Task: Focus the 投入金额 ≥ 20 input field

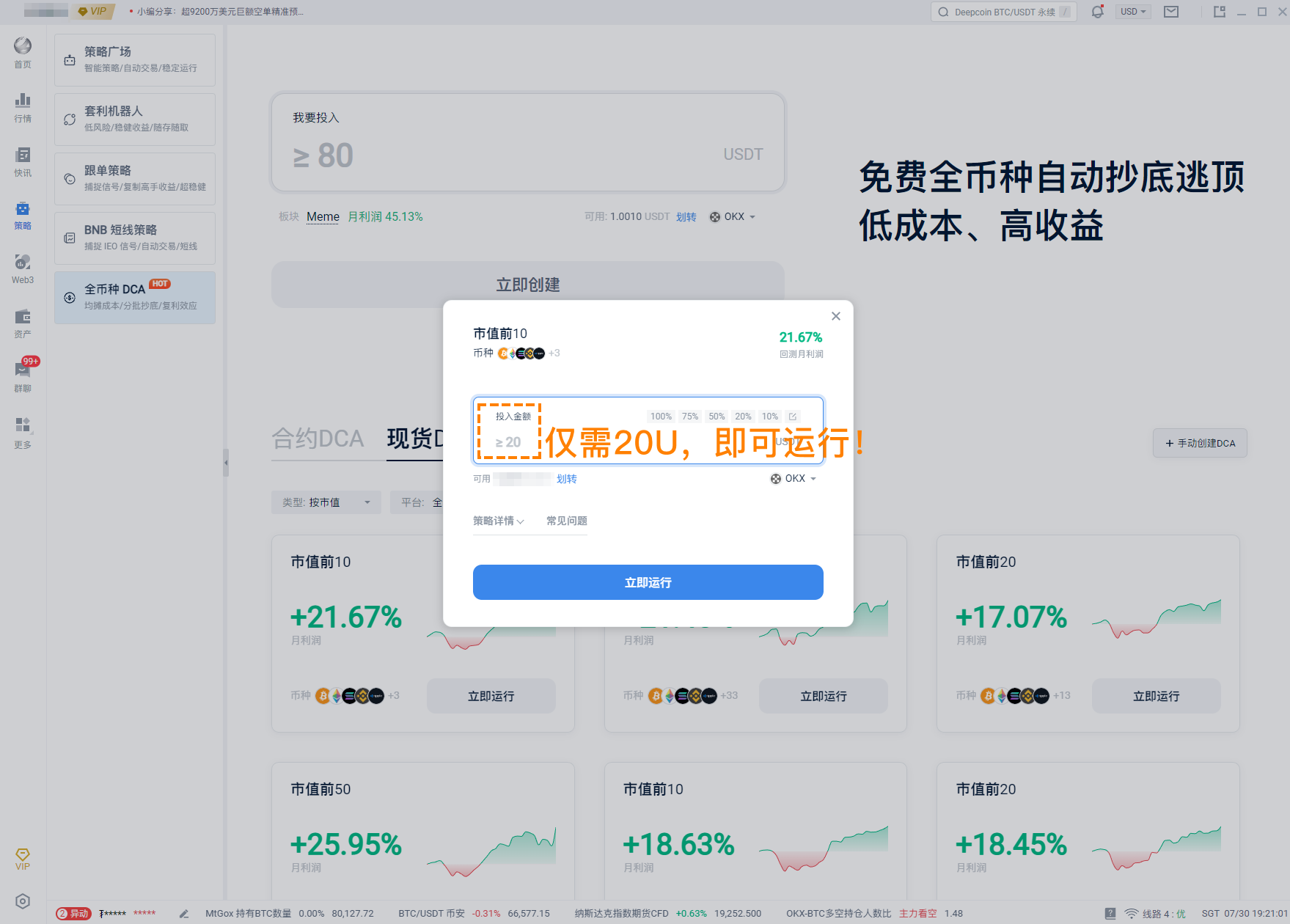Action: (648, 430)
